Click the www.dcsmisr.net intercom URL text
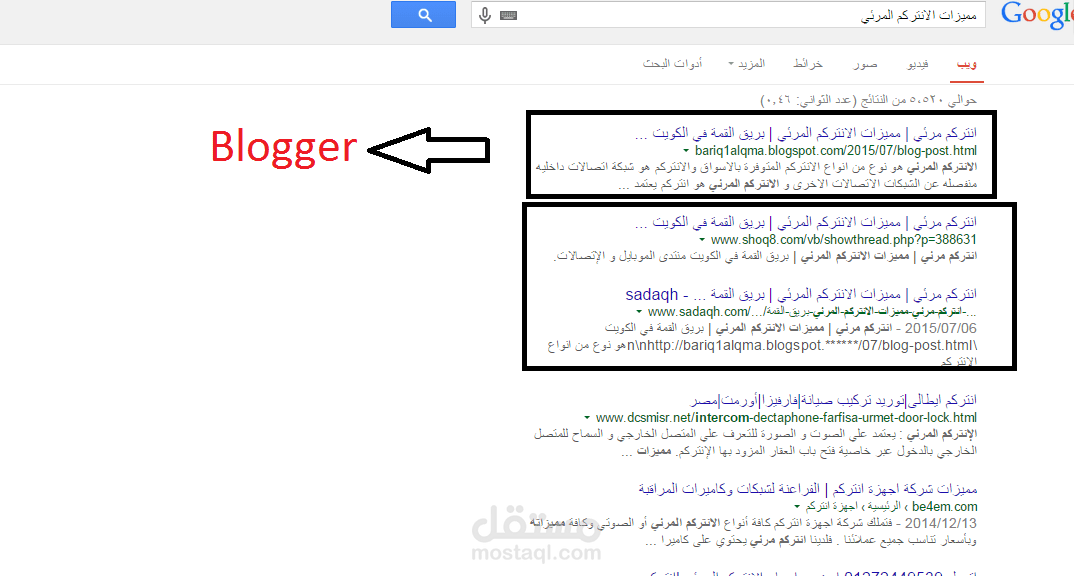This screenshot has height=576, width=1074. [x=786, y=418]
